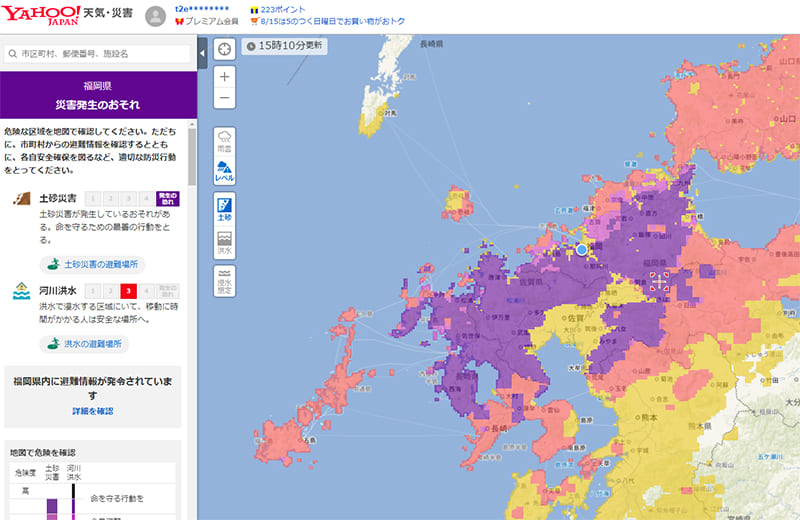Open 洪水の避難場所 link
Viewport: 800px width, 520px height.
tap(84, 344)
